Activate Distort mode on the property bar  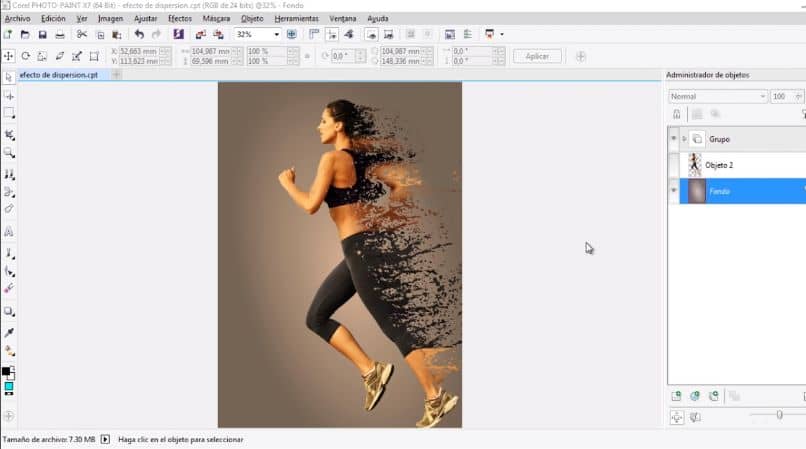coord(77,56)
